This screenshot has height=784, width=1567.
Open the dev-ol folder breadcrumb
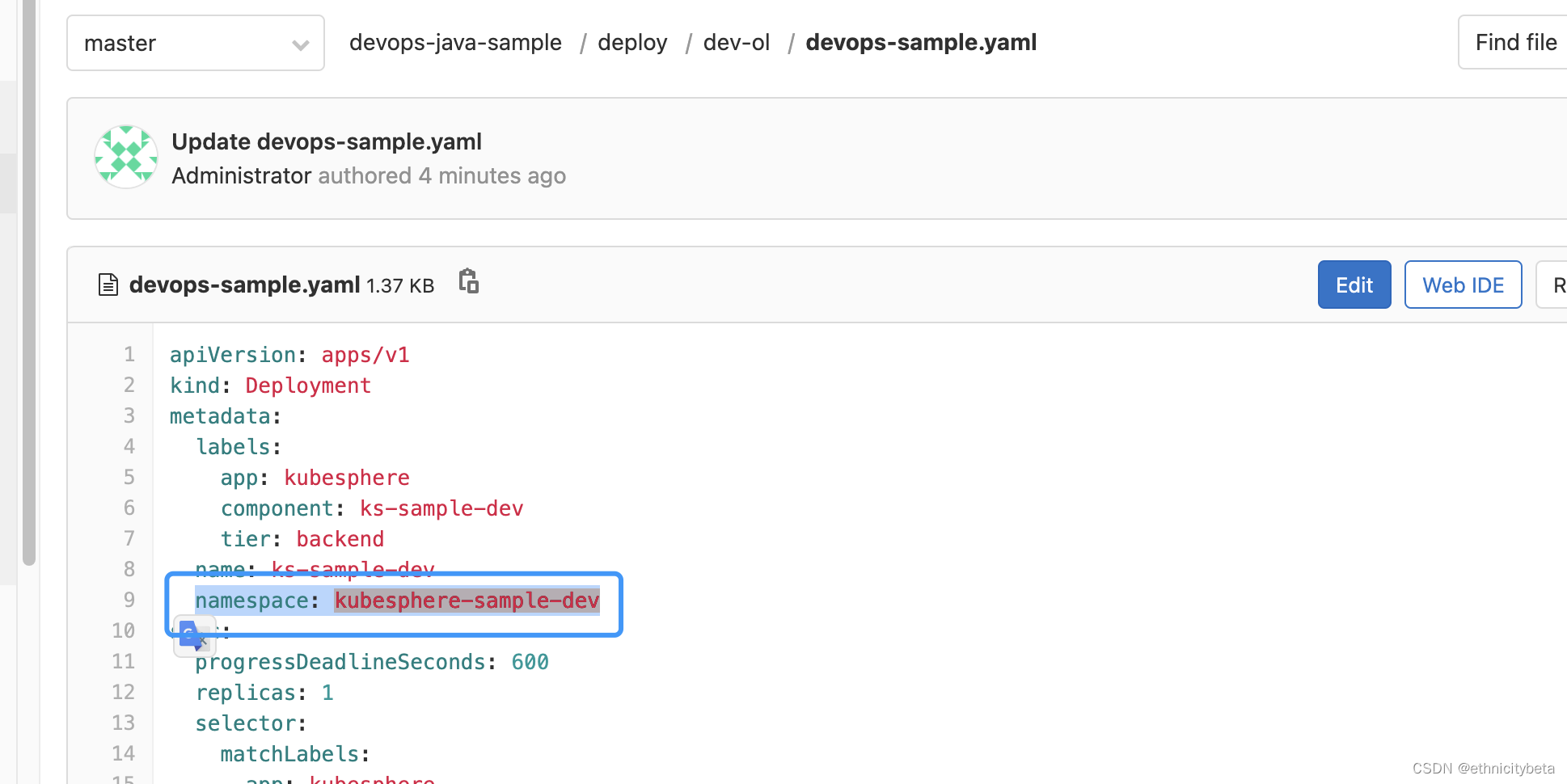[736, 42]
